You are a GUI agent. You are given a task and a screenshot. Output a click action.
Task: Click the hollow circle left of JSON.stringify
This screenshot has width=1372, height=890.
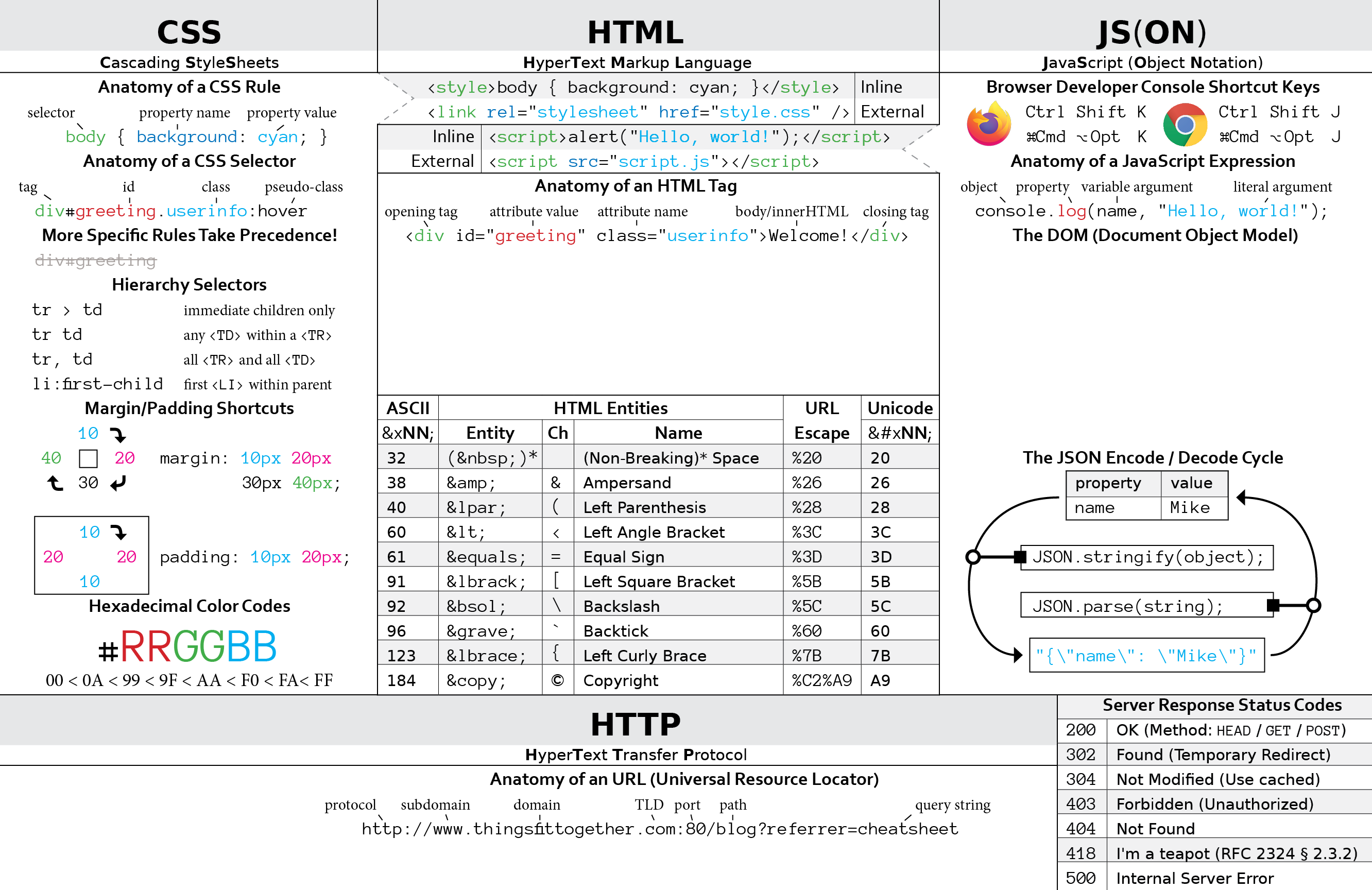(x=973, y=557)
